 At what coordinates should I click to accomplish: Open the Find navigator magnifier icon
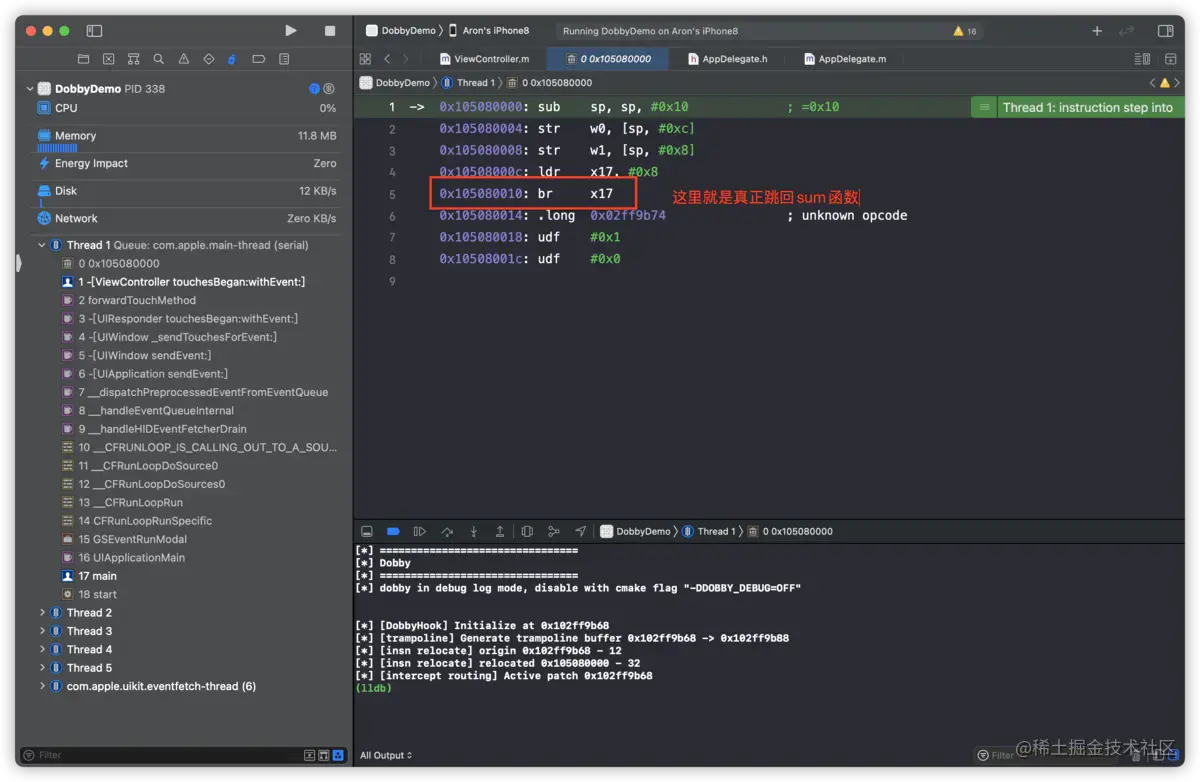pyautogui.click(x=158, y=59)
